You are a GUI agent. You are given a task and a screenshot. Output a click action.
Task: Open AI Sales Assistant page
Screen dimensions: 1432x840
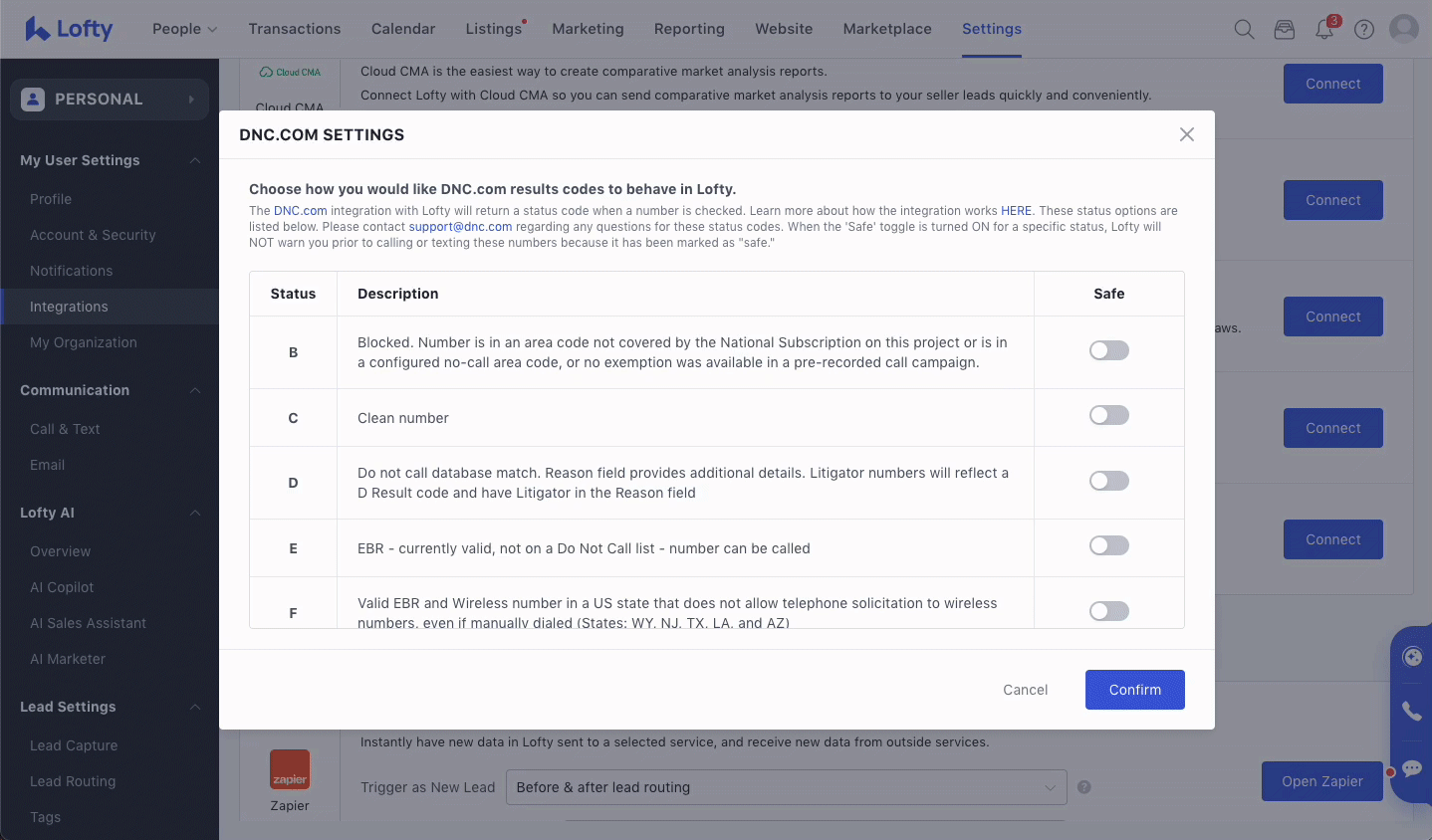pyautogui.click(x=88, y=623)
